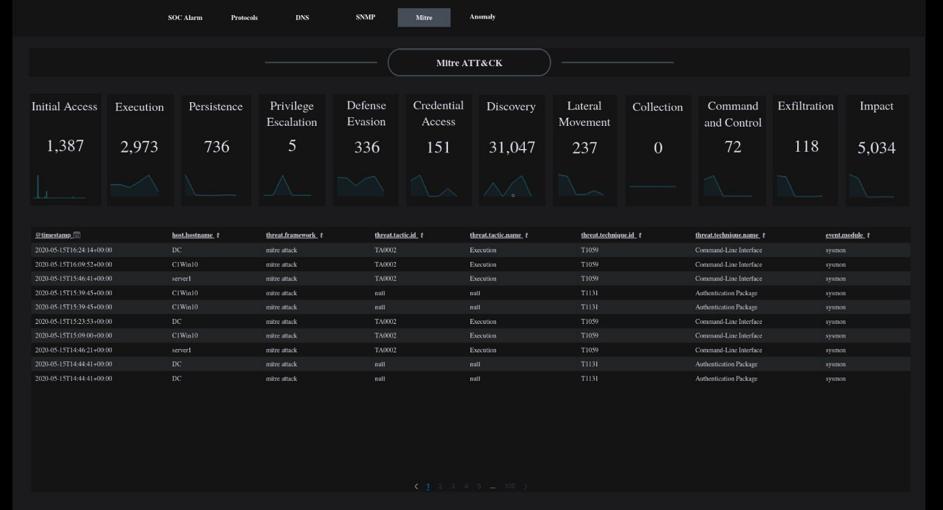This screenshot has width=943, height=510.
Task: Click the Mitre ATT&CK title button
Action: [469, 63]
